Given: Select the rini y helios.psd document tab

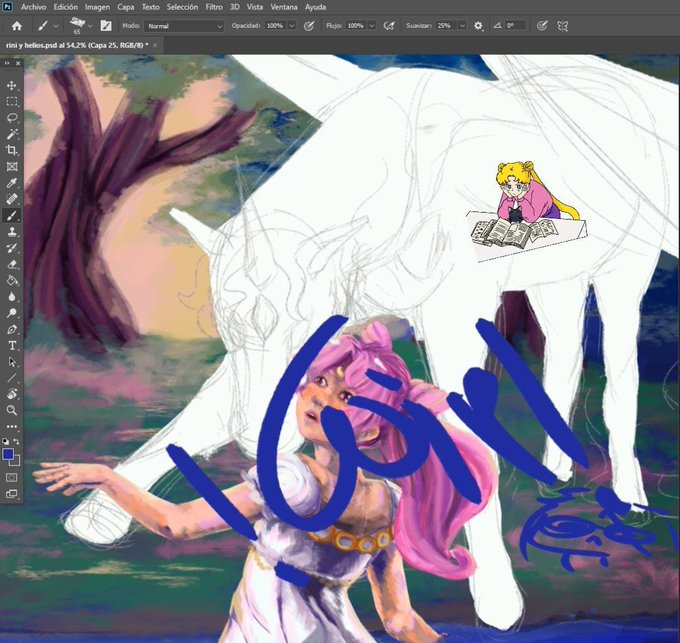Looking at the screenshot, I should (x=77, y=45).
